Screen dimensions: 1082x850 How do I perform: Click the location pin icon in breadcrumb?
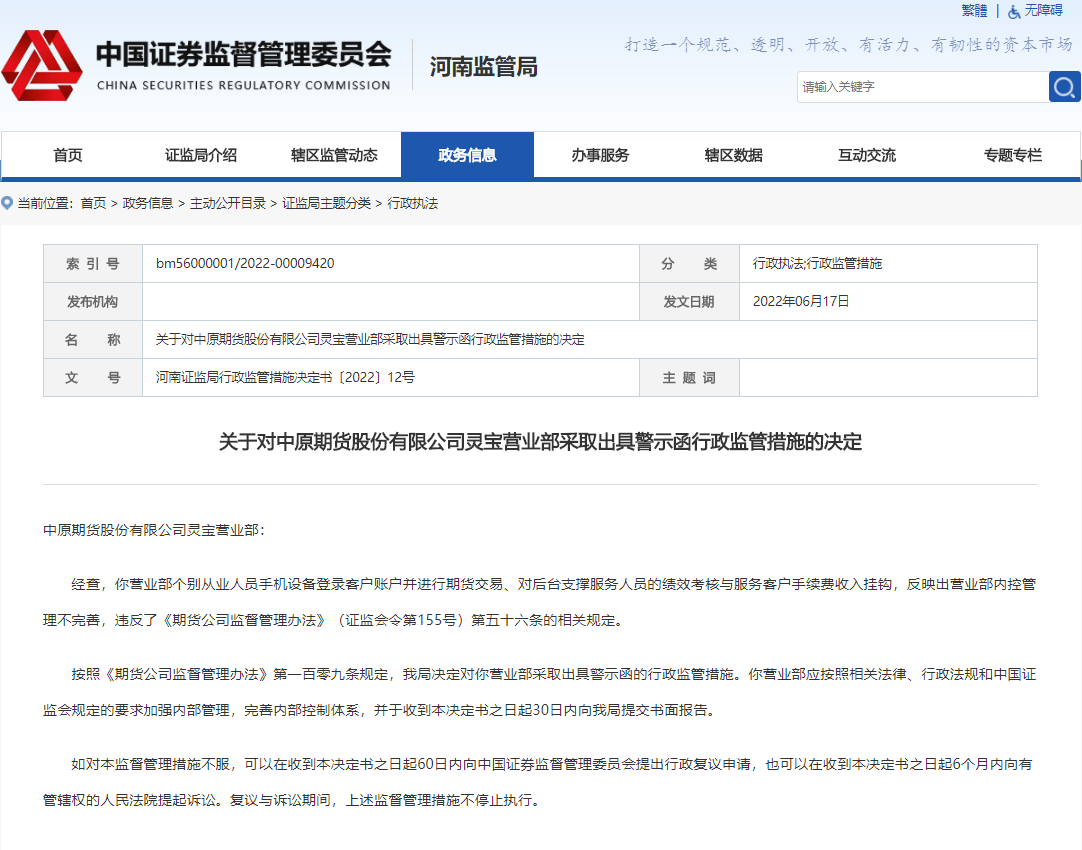(x=7, y=203)
